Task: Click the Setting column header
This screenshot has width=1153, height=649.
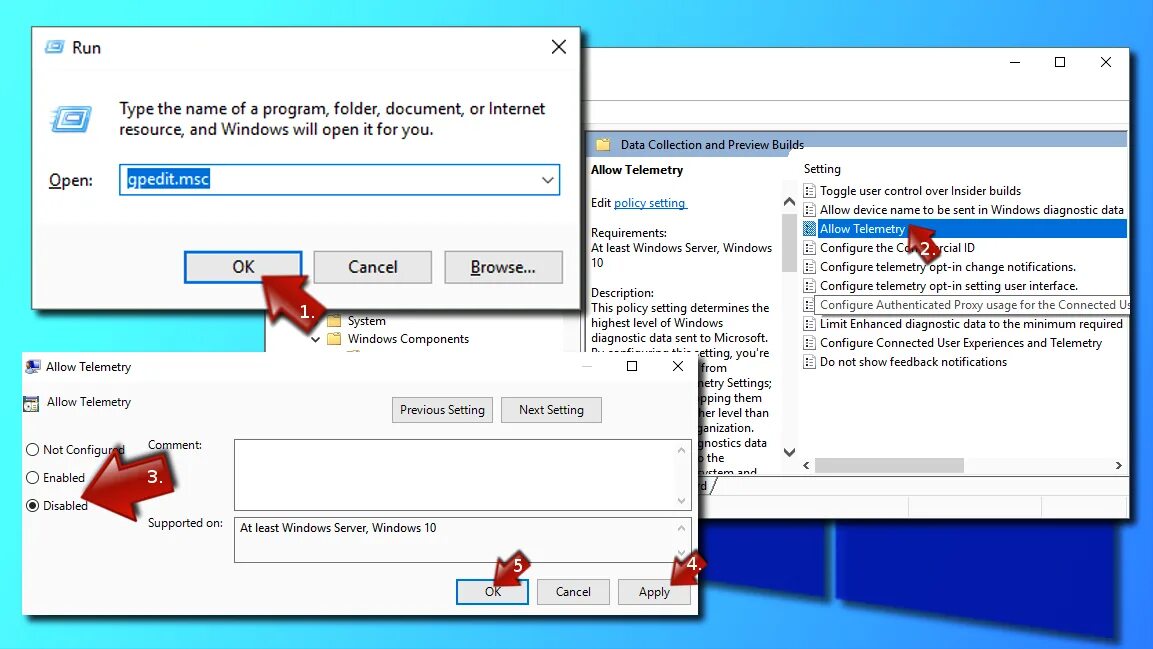Action: (x=822, y=169)
